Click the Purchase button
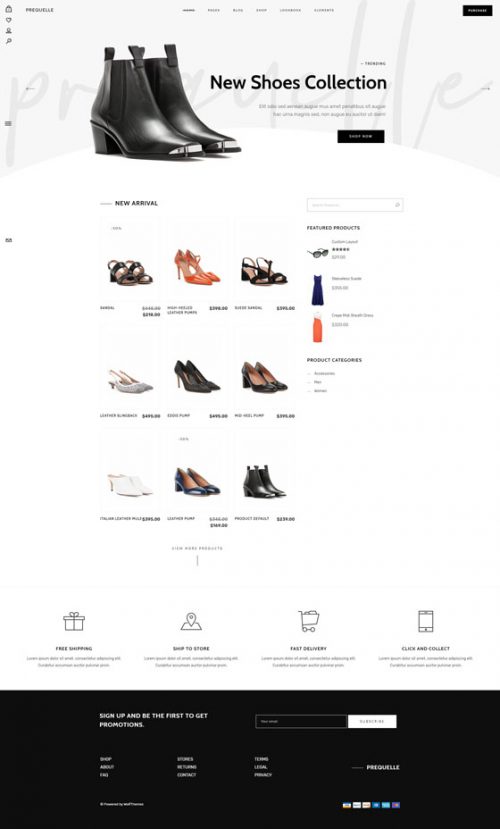The width and height of the screenshot is (500, 829). click(477, 11)
